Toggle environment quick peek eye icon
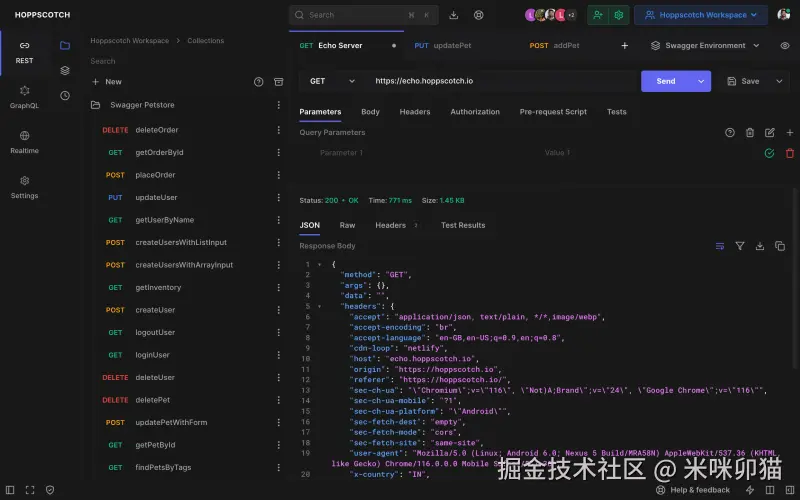 [785, 45]
